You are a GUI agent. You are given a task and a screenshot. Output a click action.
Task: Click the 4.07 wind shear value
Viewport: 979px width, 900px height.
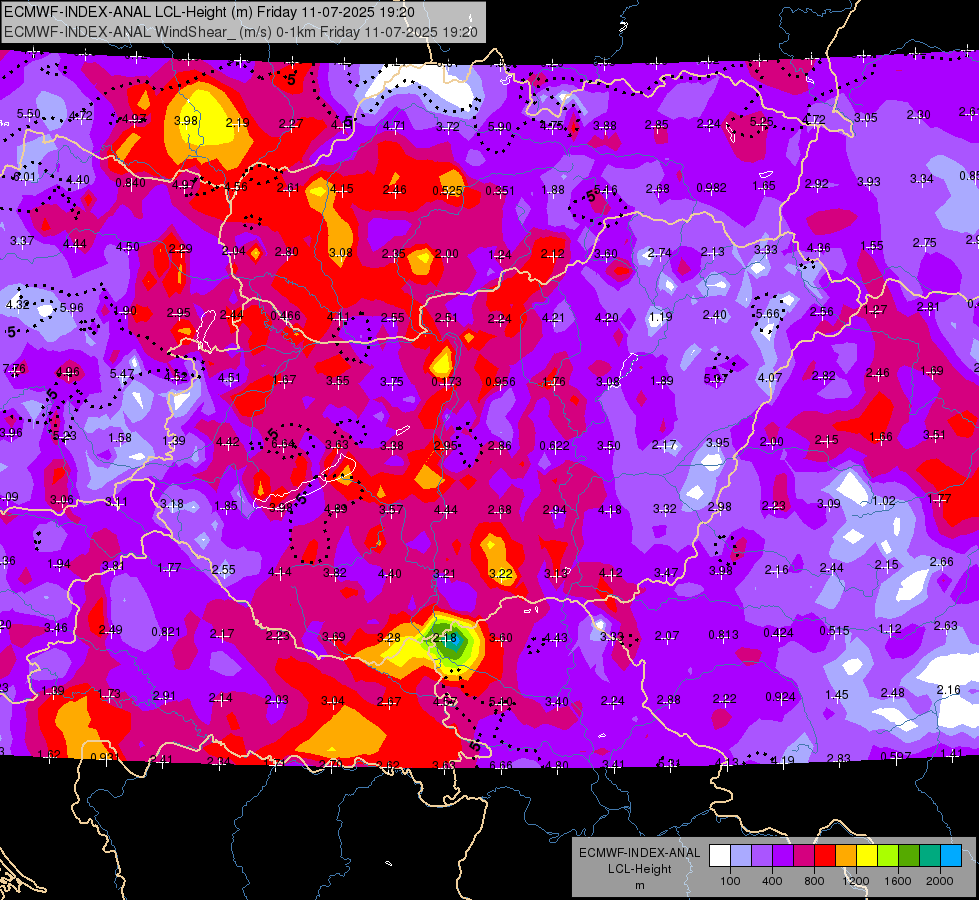(770, 378)
